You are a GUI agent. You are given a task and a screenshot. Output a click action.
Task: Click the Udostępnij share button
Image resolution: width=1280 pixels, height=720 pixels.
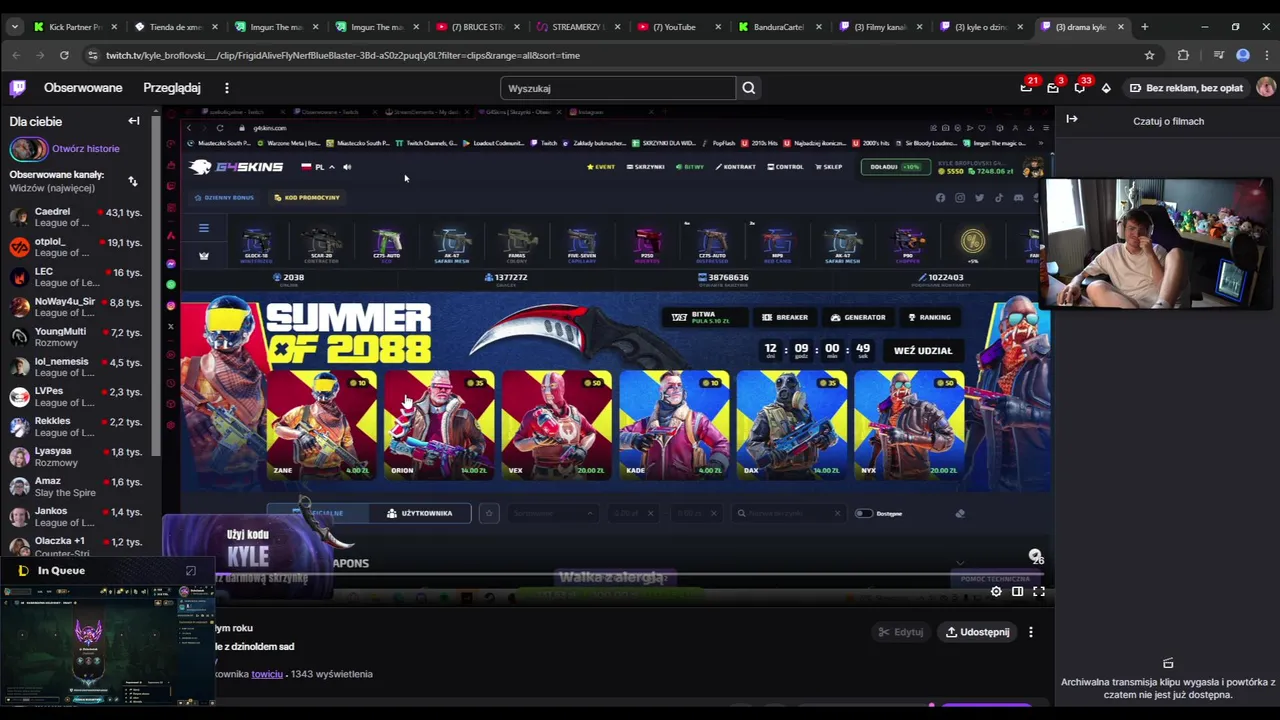tap(977, 632)
